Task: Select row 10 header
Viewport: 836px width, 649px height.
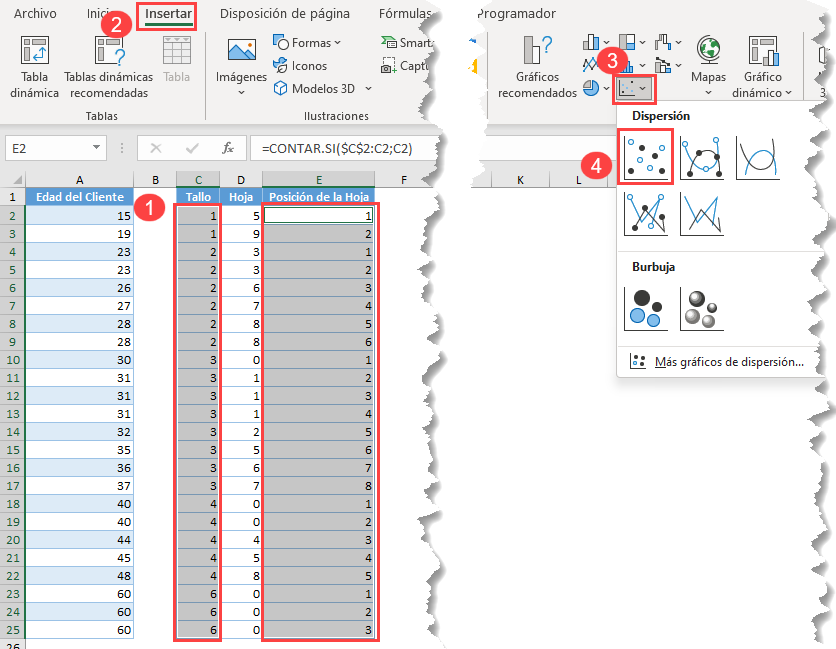Action: point(12,360)
